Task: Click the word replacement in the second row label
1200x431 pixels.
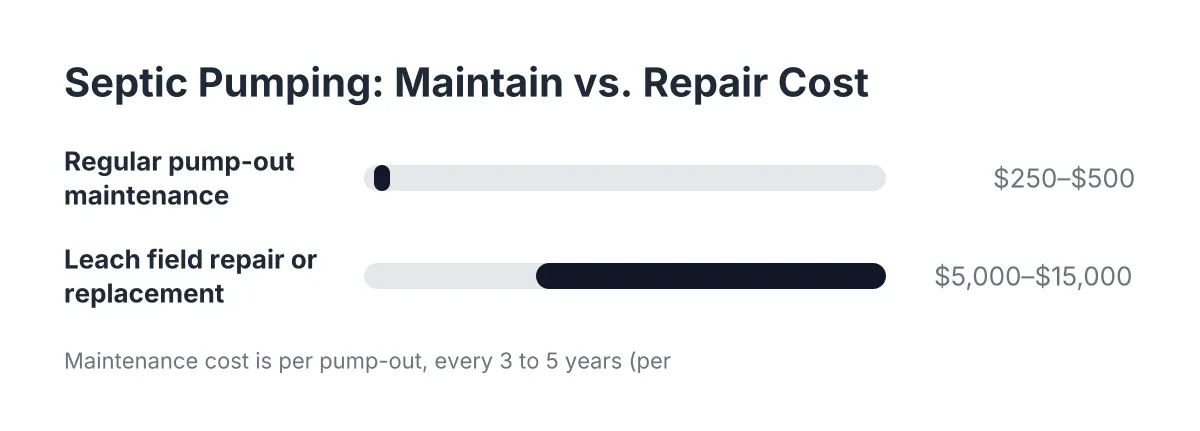Action: click(144, 294)
